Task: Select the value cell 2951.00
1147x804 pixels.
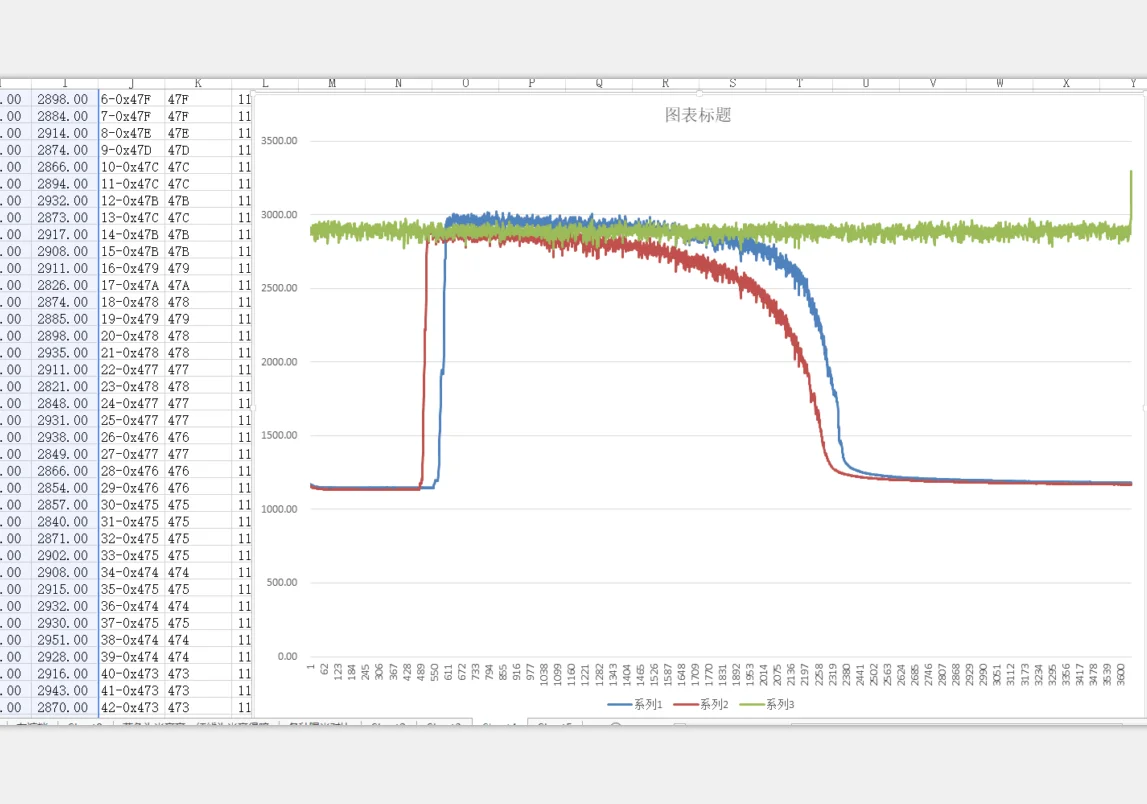Action: click(64, 639)
